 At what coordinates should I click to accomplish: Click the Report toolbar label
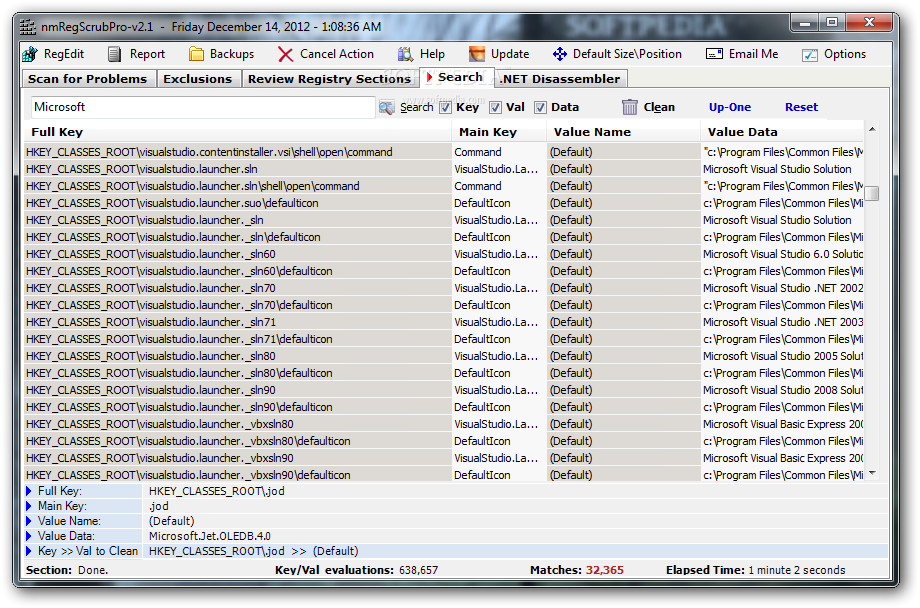147,54
